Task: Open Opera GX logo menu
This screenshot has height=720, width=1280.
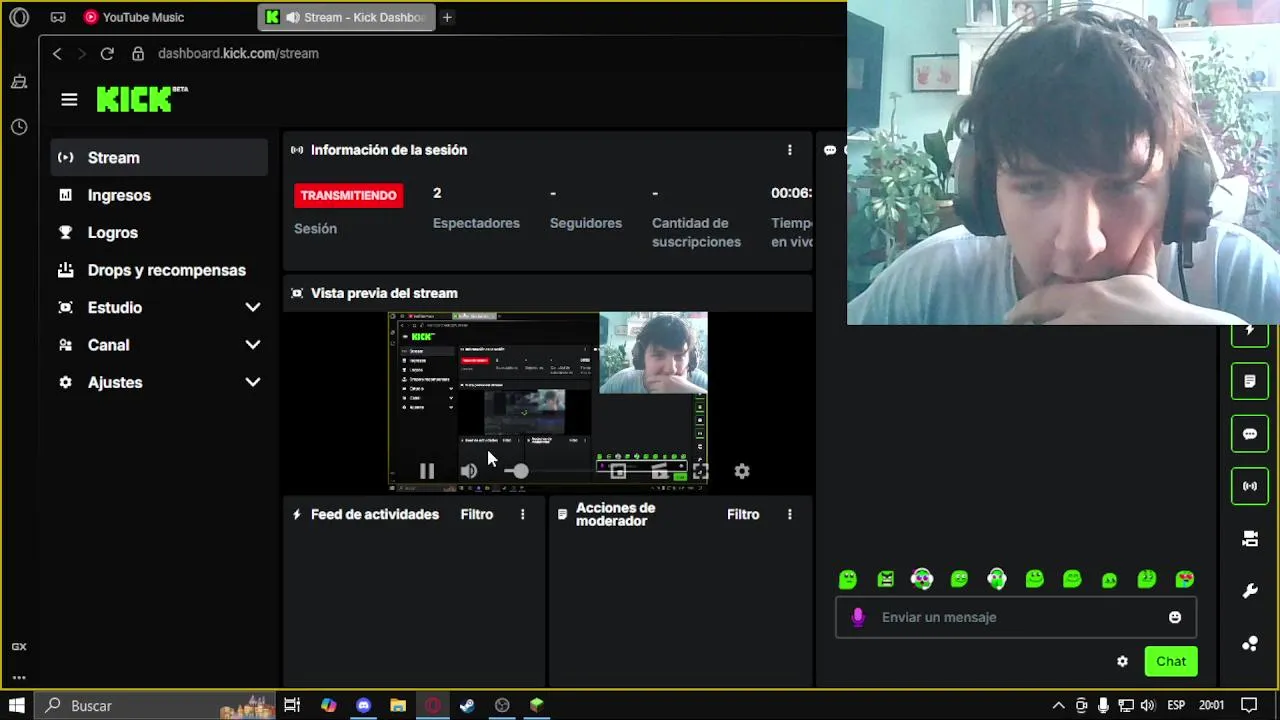Action: click(19, 17)
